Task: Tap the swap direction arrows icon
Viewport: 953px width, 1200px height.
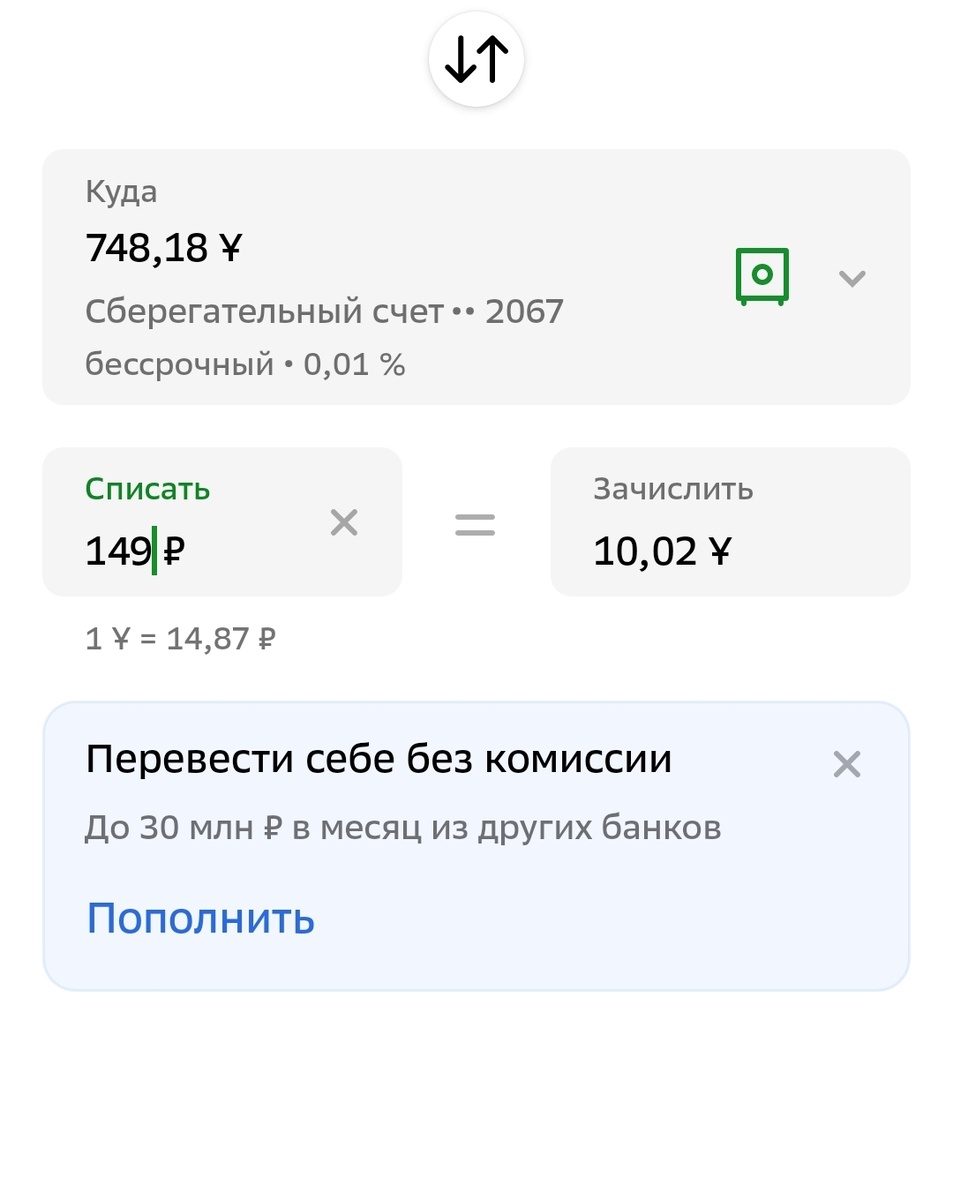Action: click(476, 61)
